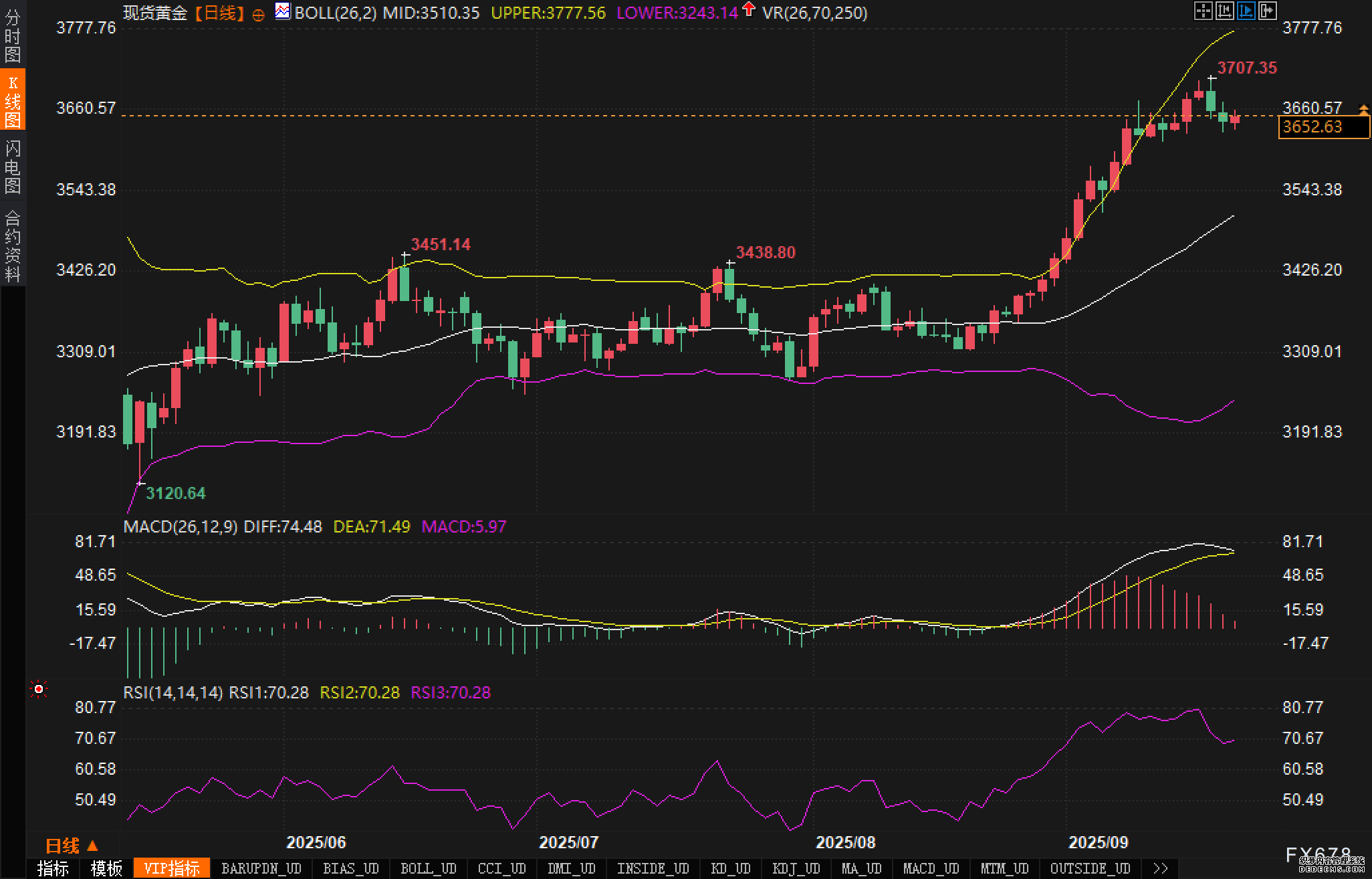Viewport: 1372px width, 879px height.
Task: Apply the BIAS_UD indicator
Action: (x=351, y=868)
